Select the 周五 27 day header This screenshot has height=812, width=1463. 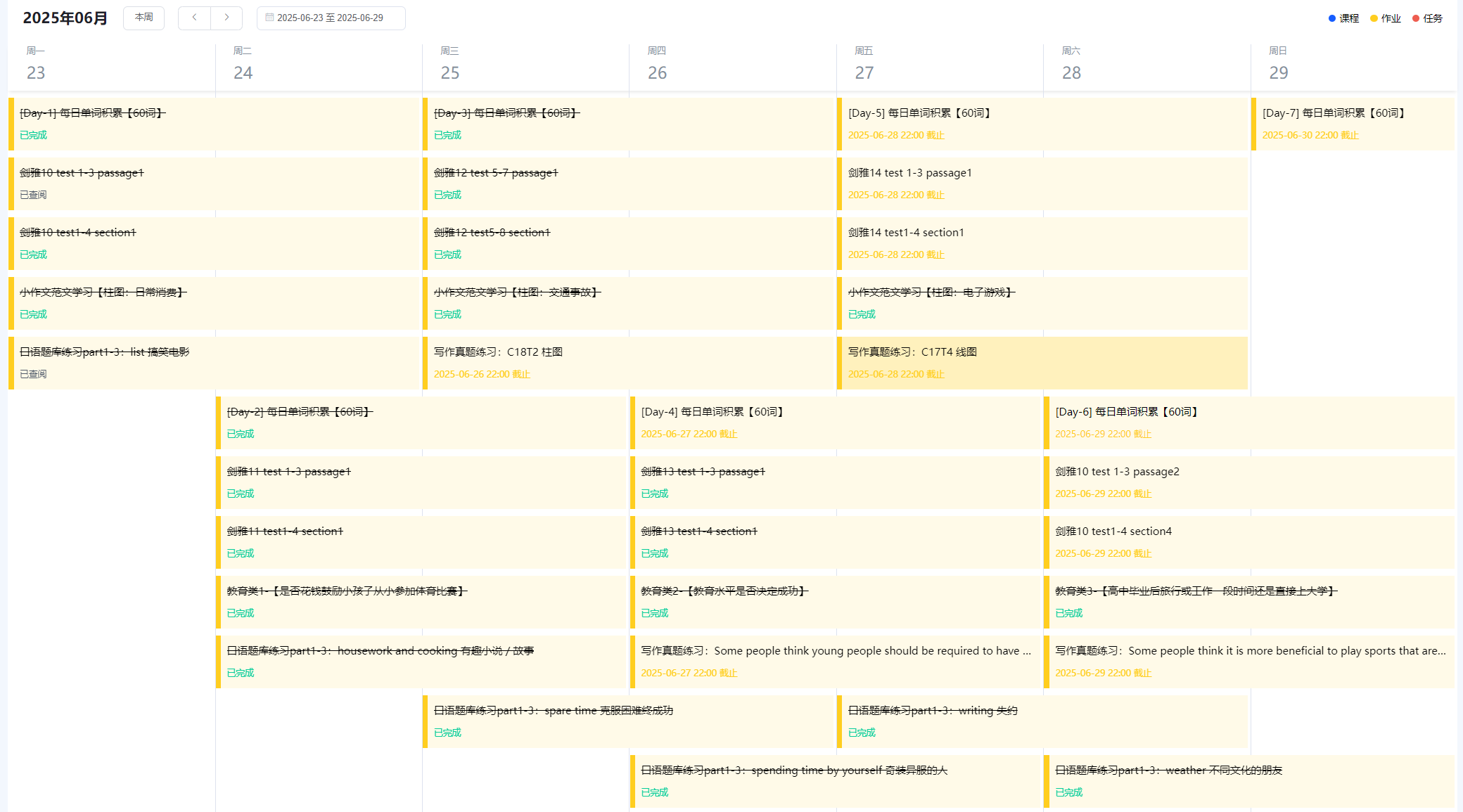coord(864,64)
